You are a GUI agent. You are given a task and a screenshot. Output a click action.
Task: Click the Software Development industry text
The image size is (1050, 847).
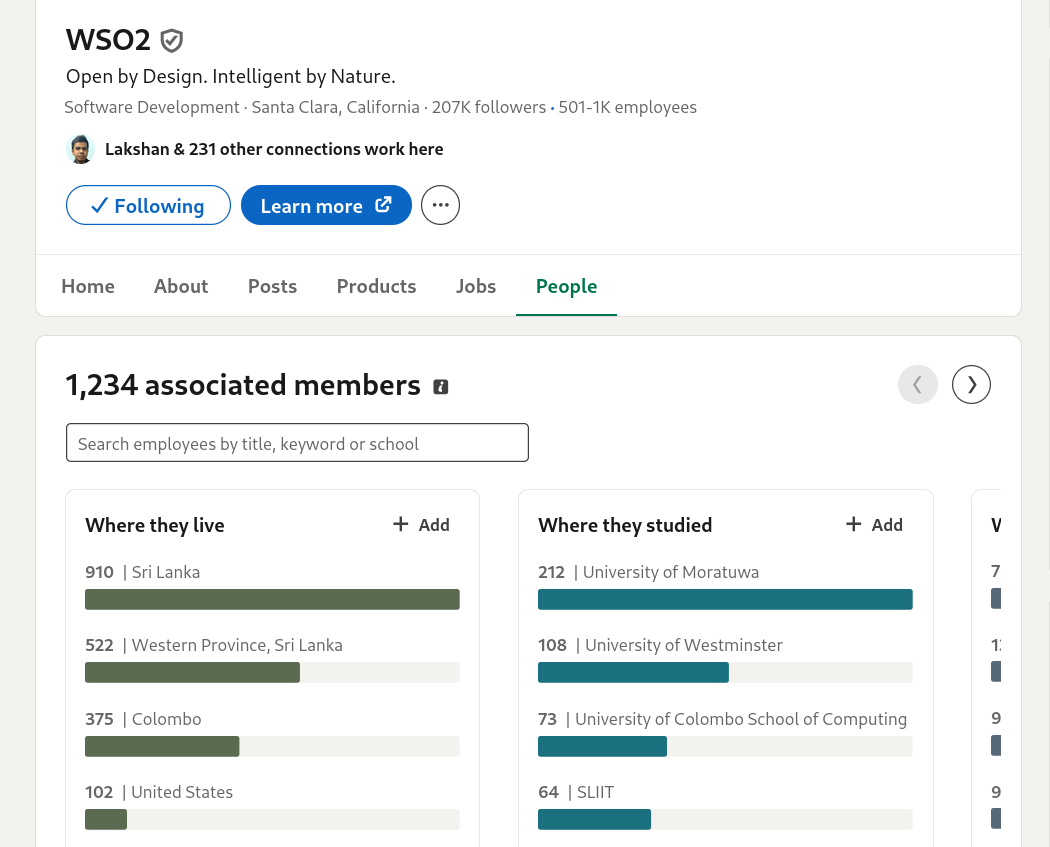(151, 107)
